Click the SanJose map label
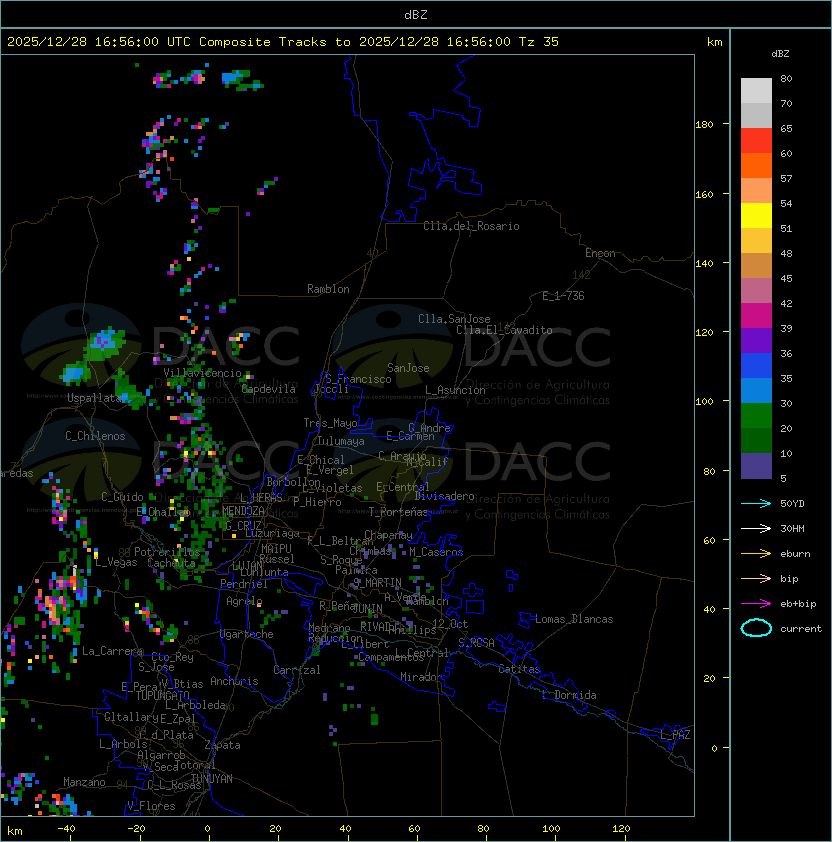The image size is (832, 842). point(408,368)
